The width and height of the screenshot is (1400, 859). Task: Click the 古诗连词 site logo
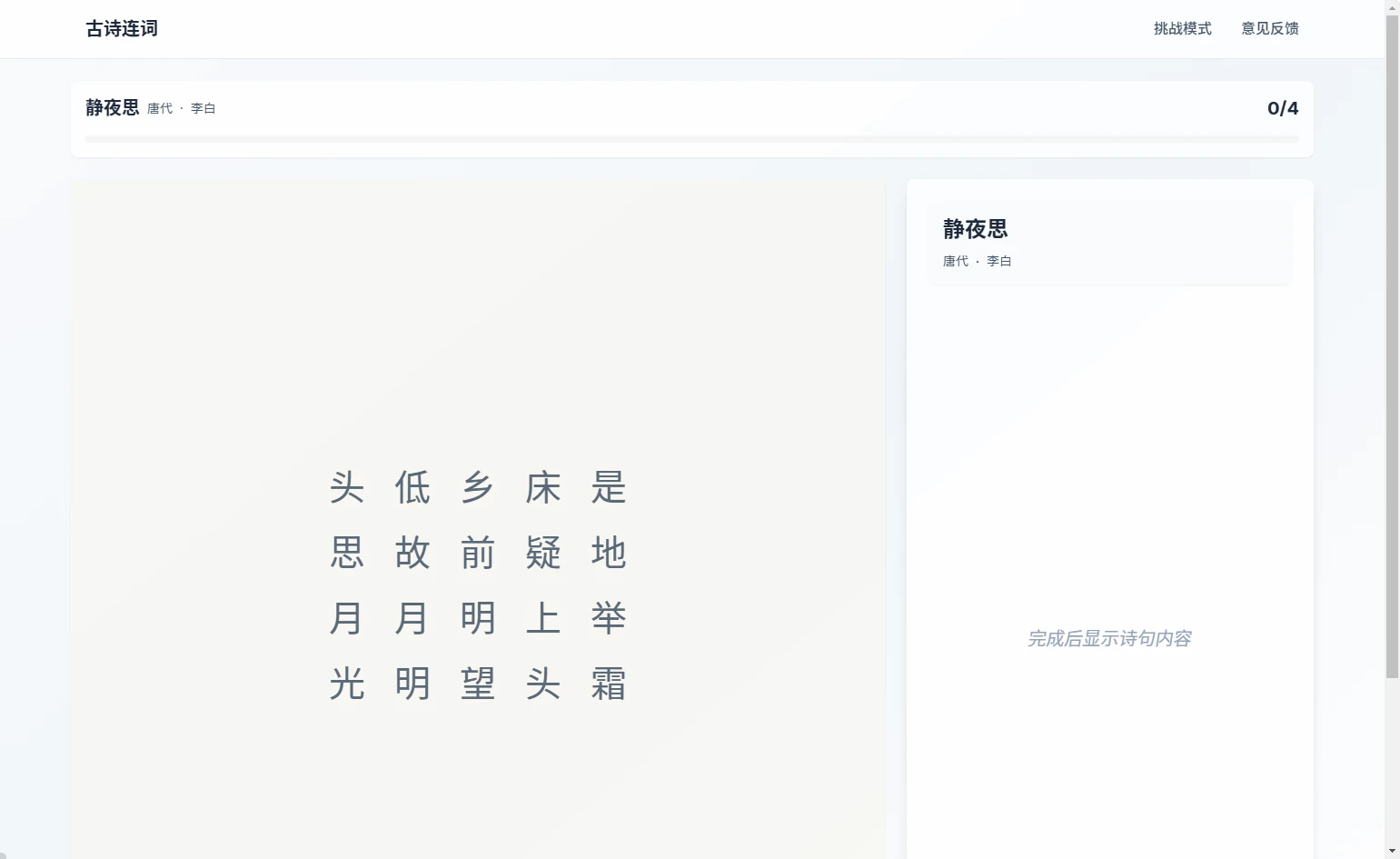click(x=122, y=29)
